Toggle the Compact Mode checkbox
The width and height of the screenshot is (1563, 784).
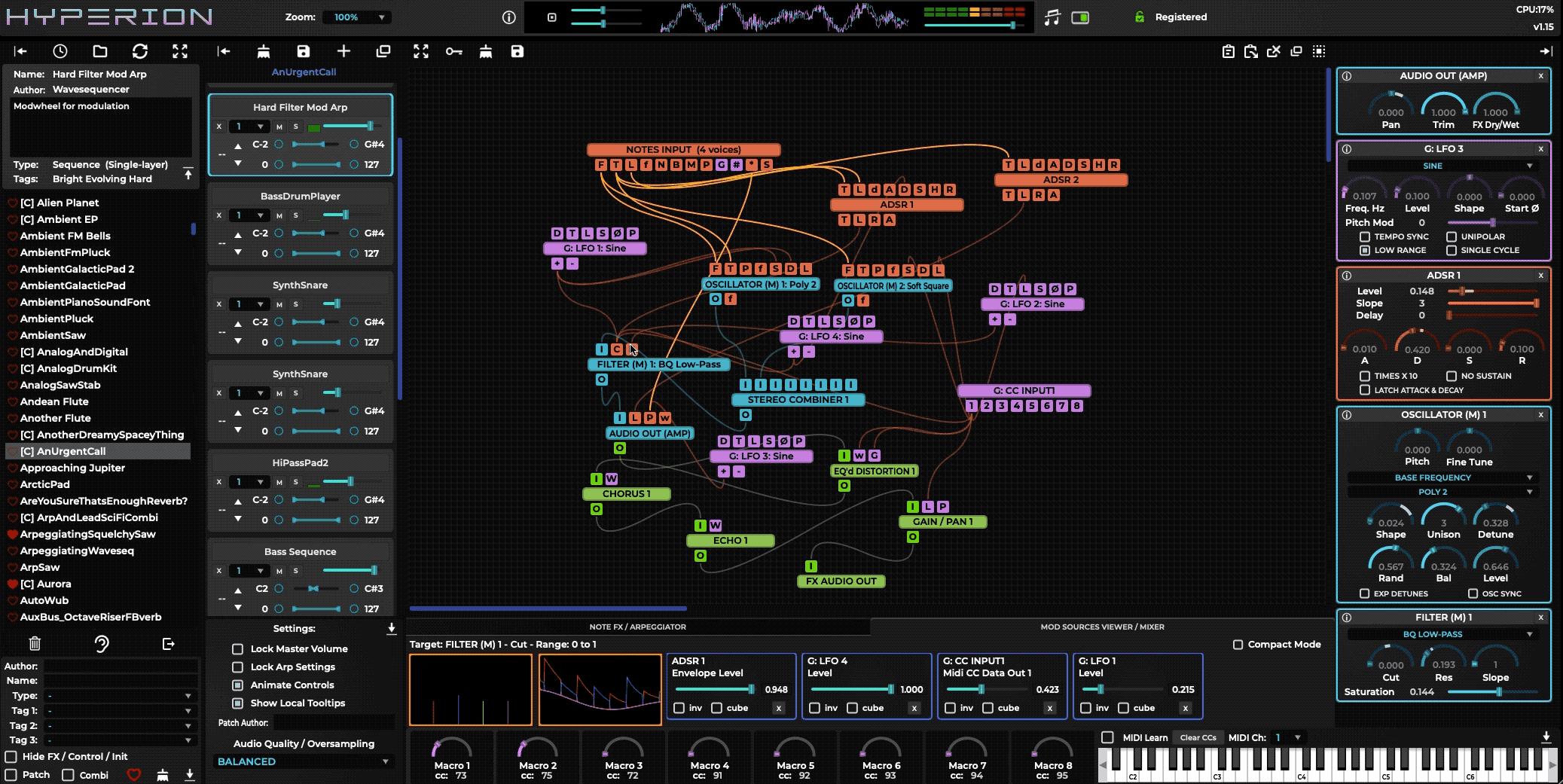pyautogui.click(x=1238, y=644)
